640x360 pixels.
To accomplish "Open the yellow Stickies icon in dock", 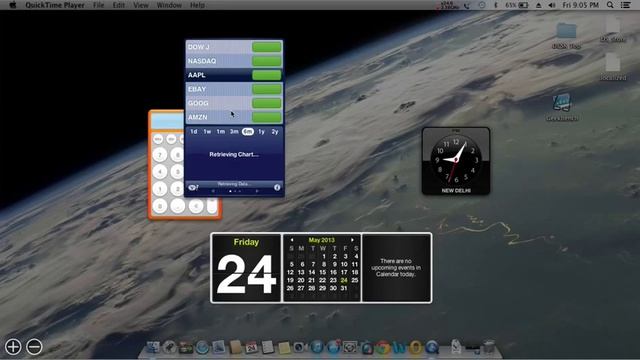I will click(x=284, y=347).
